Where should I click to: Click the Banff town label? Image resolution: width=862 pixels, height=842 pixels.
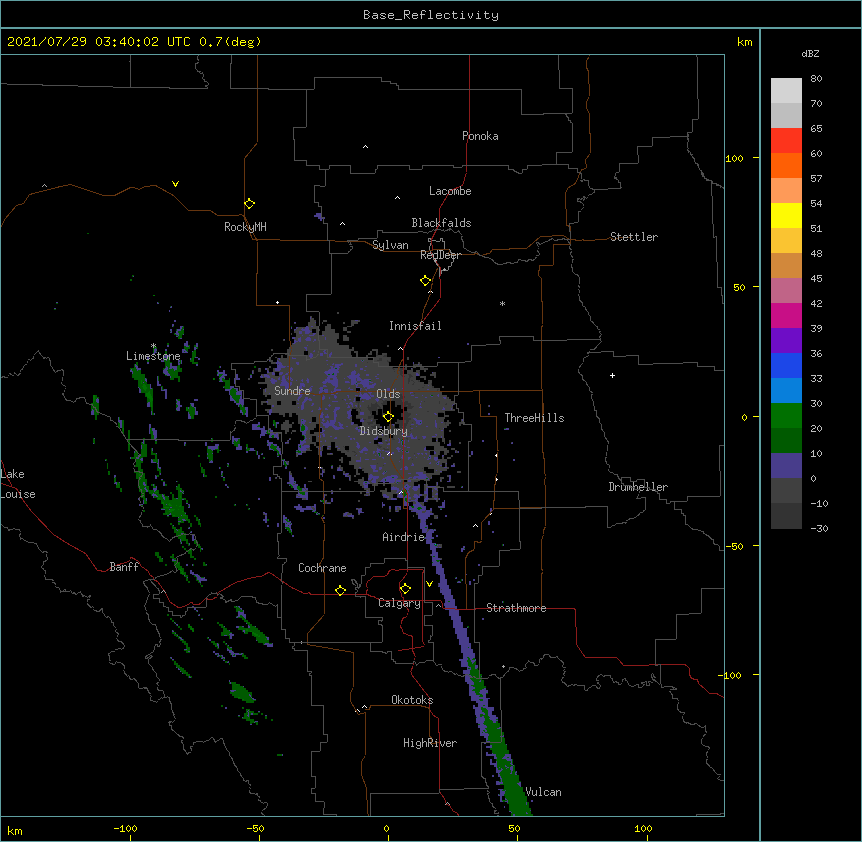point(124,567)
